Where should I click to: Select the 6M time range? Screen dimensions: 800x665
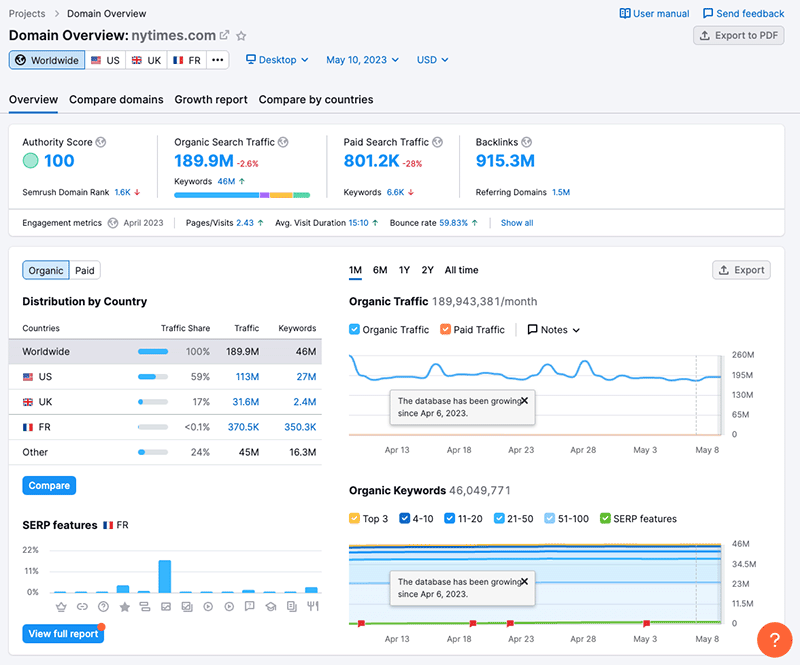(380, 270)
